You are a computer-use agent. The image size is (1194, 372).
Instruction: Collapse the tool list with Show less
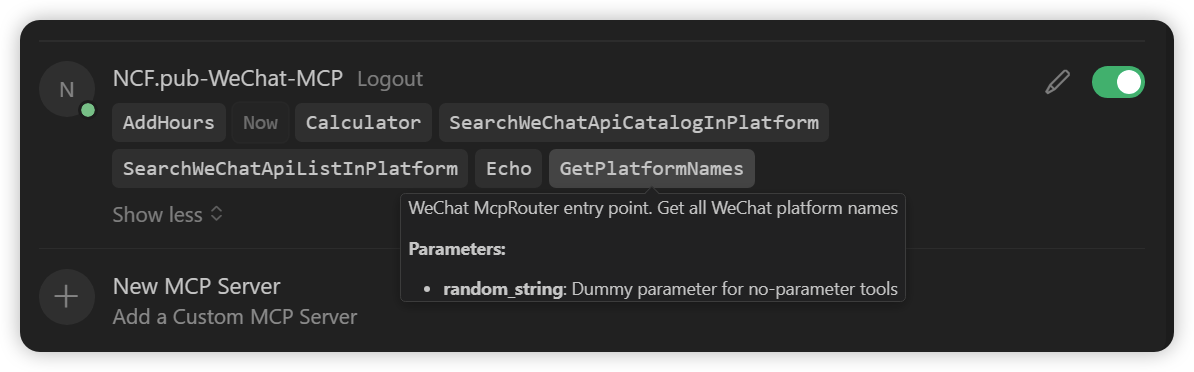click(158, 215)
